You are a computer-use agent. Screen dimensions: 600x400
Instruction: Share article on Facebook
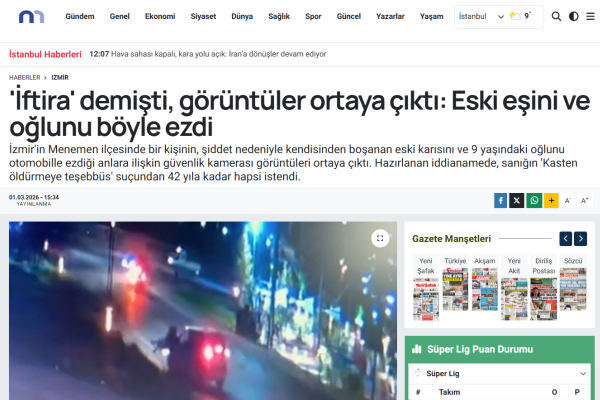tap(500, 200)
